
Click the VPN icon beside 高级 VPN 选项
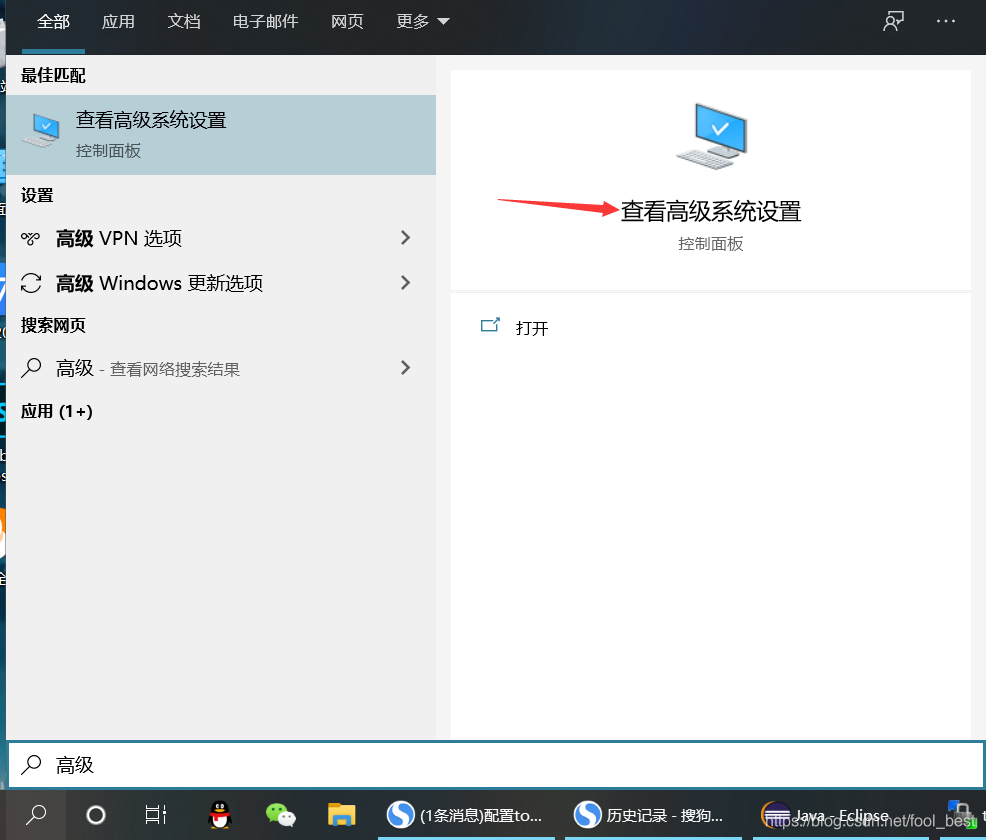click(x=30, y=238)
